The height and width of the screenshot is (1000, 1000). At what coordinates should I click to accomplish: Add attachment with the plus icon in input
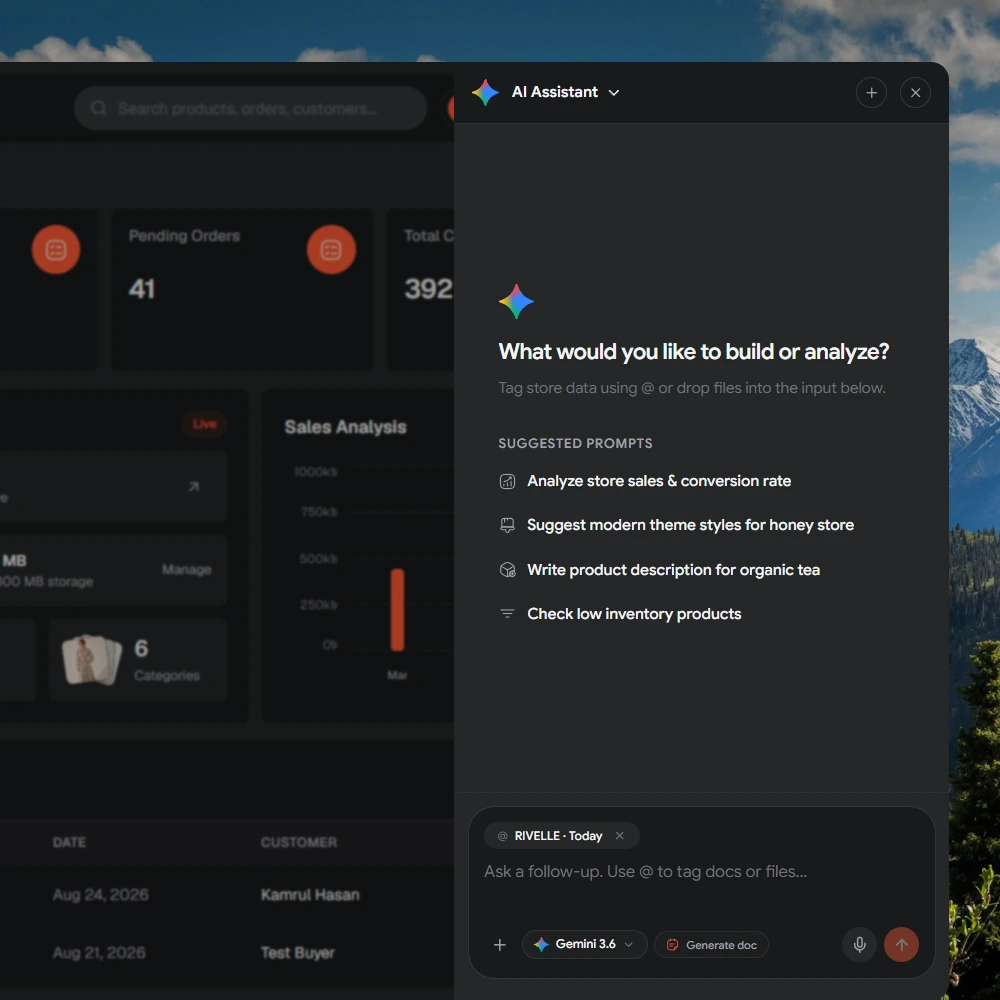coord(500,945)
